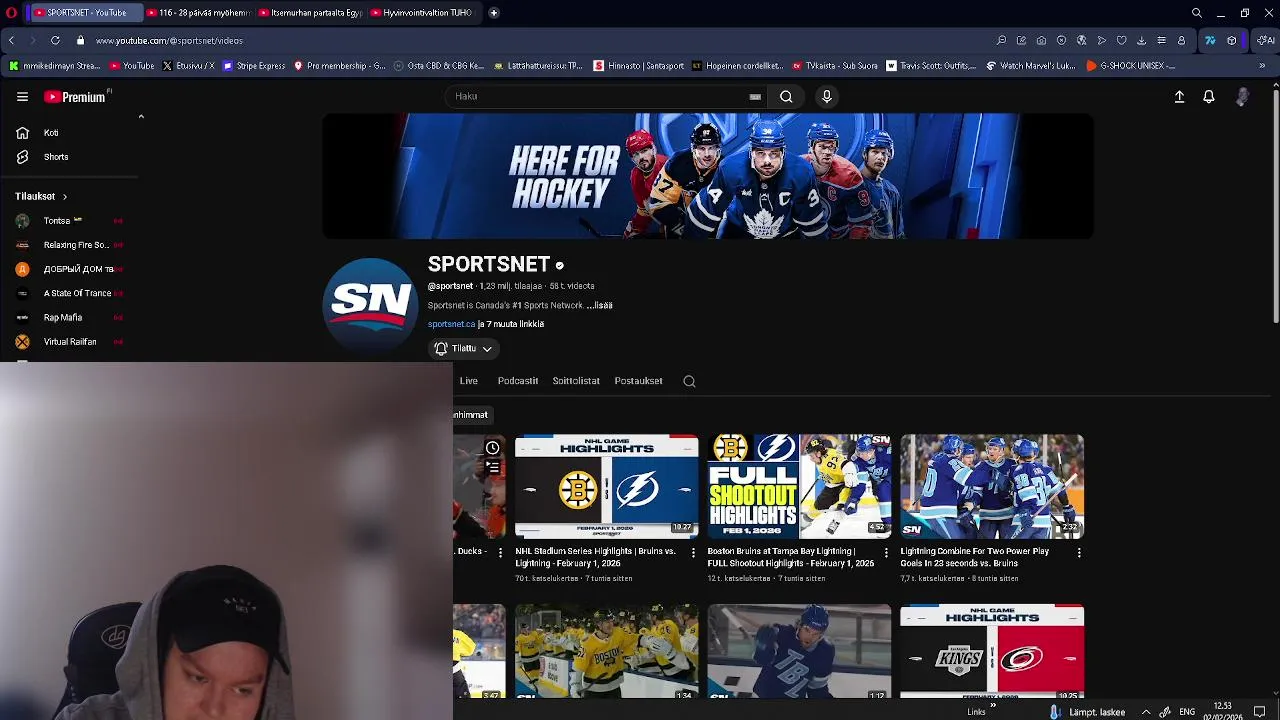Open G-SHOCK UNISEX bookmark
Image resolution: width=1280 pixels, height=720 pixels.
tap(1130, 66)
